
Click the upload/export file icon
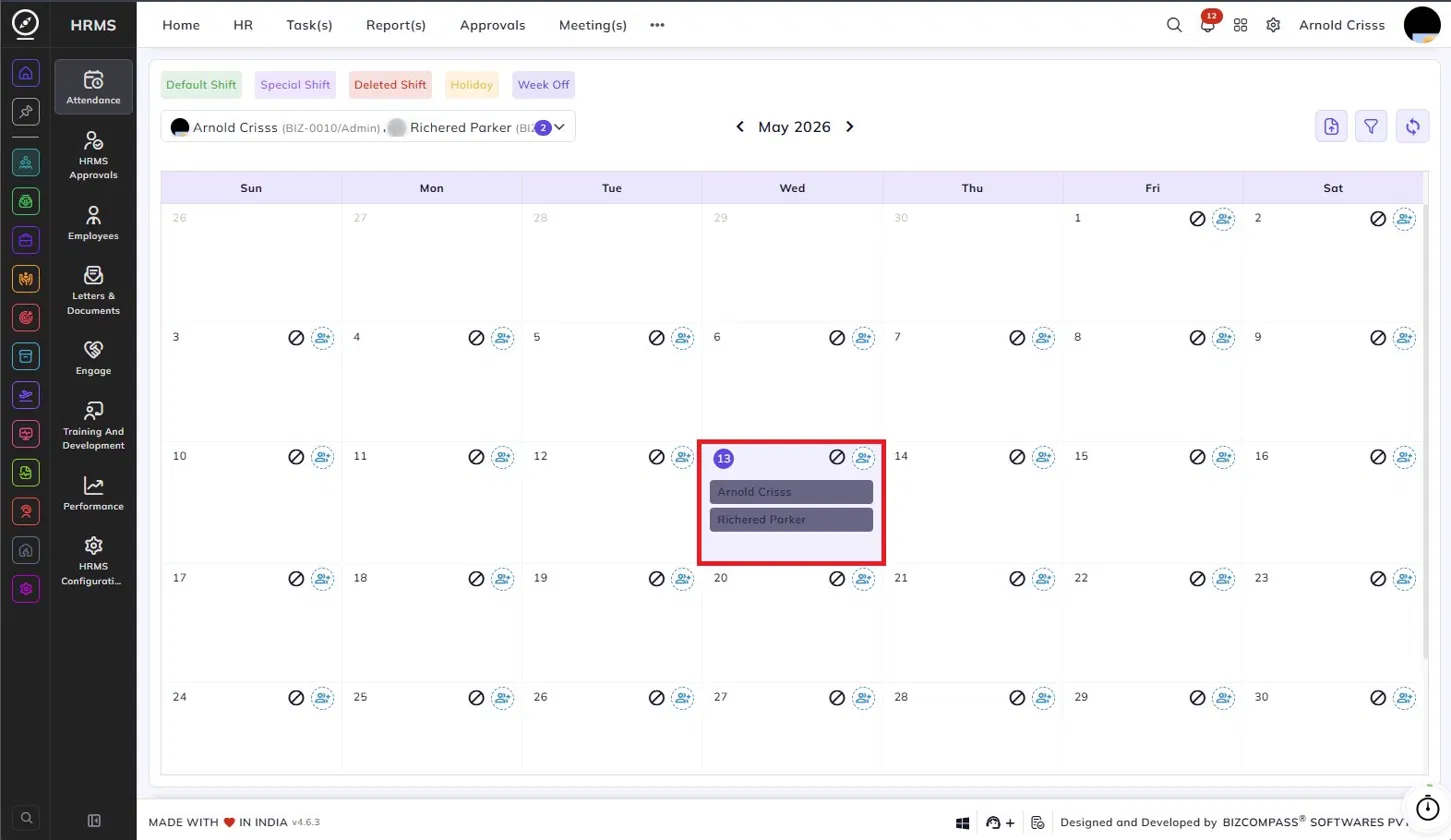[1331, 126]
